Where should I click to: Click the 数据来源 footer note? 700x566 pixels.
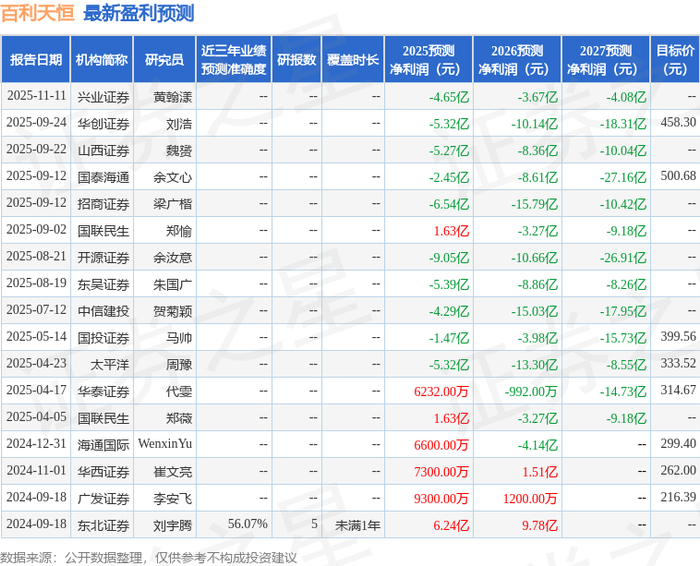point(148,558)
